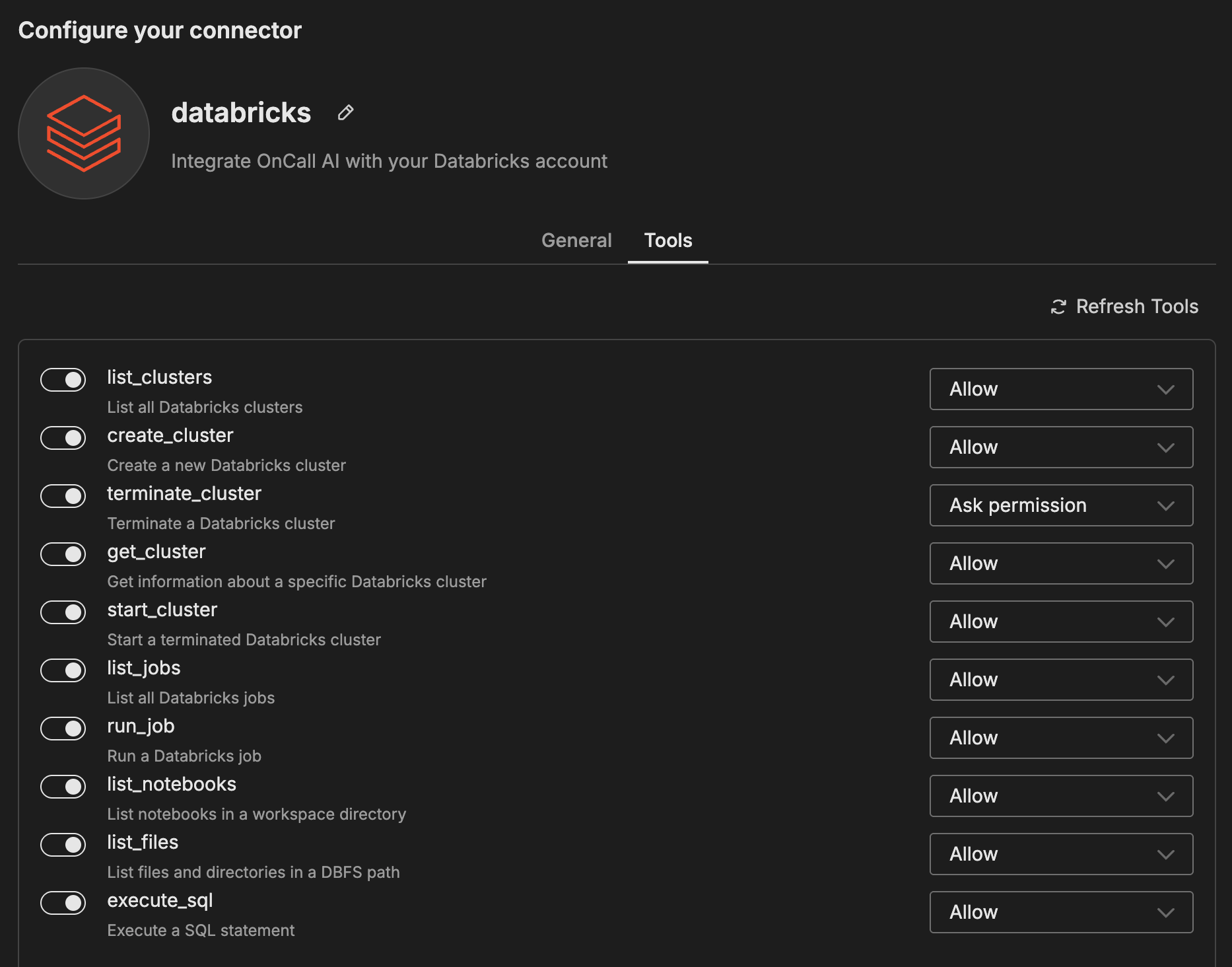
Task: Click the Refresh Tools button label
Action: pos(1136,306)
